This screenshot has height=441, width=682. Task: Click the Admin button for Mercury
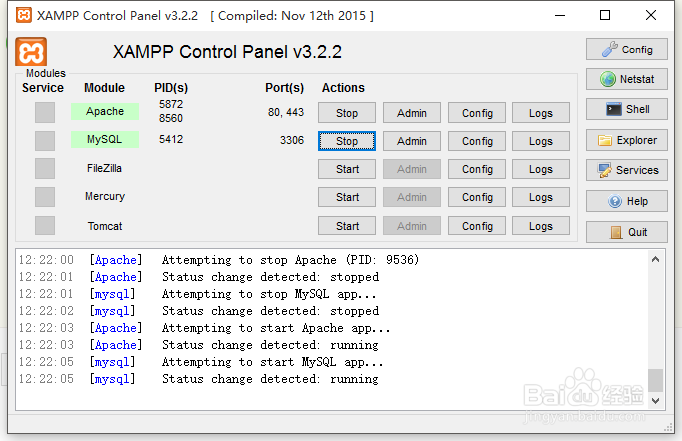[x=411, y=197]
